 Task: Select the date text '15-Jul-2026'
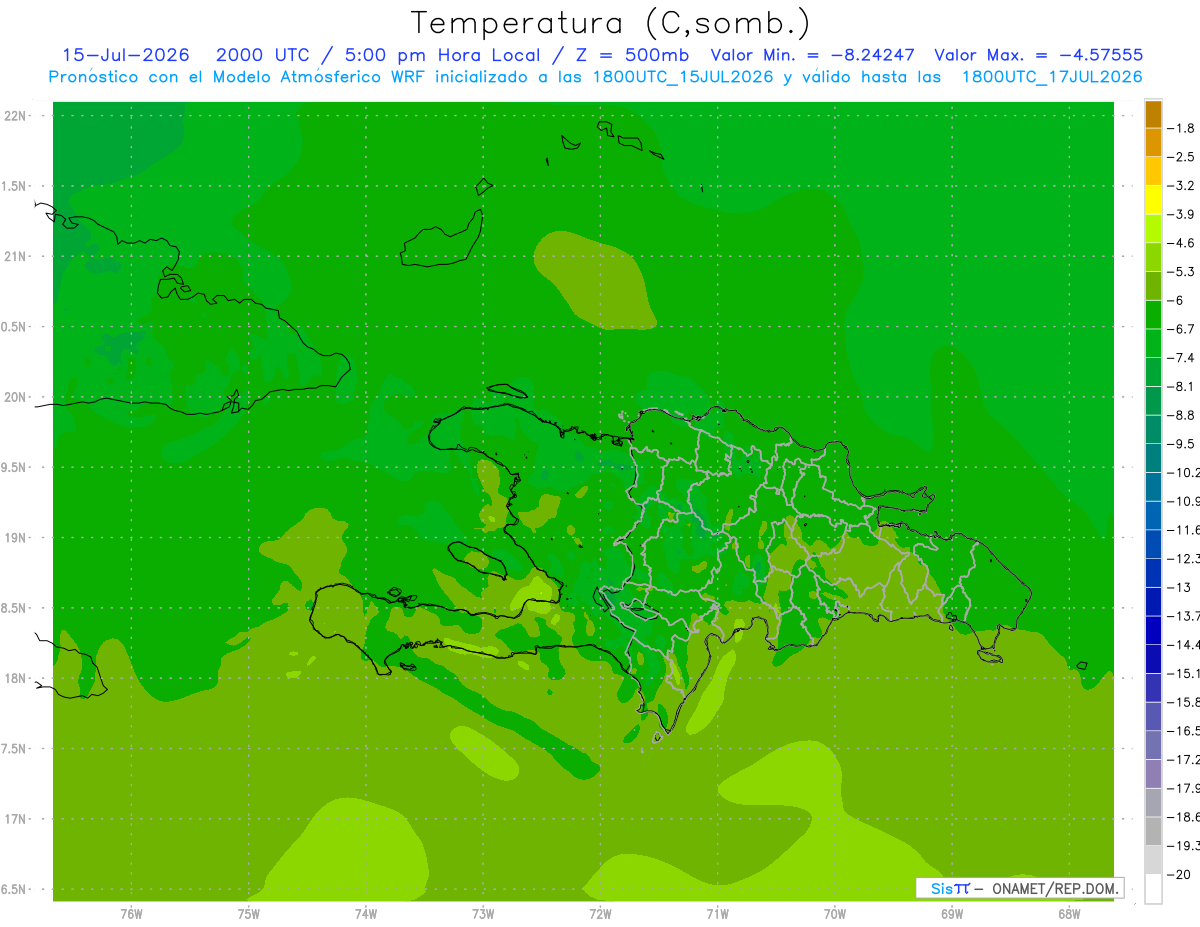point(126,56)
